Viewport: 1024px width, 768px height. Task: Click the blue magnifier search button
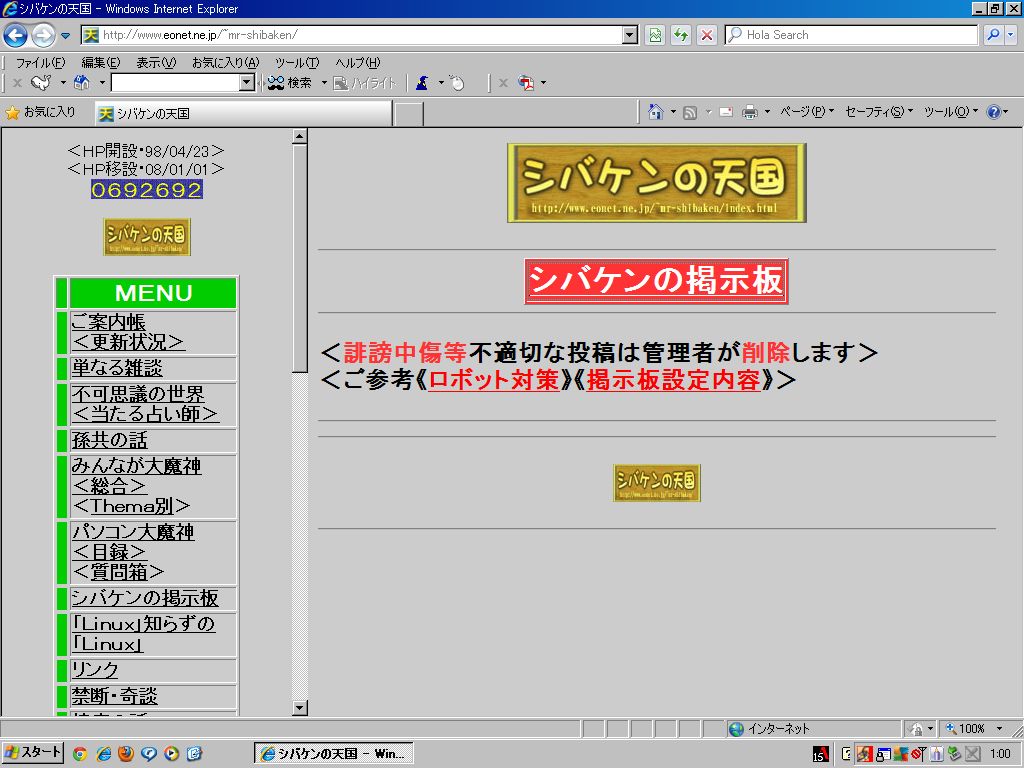click(x=993, y=35)
